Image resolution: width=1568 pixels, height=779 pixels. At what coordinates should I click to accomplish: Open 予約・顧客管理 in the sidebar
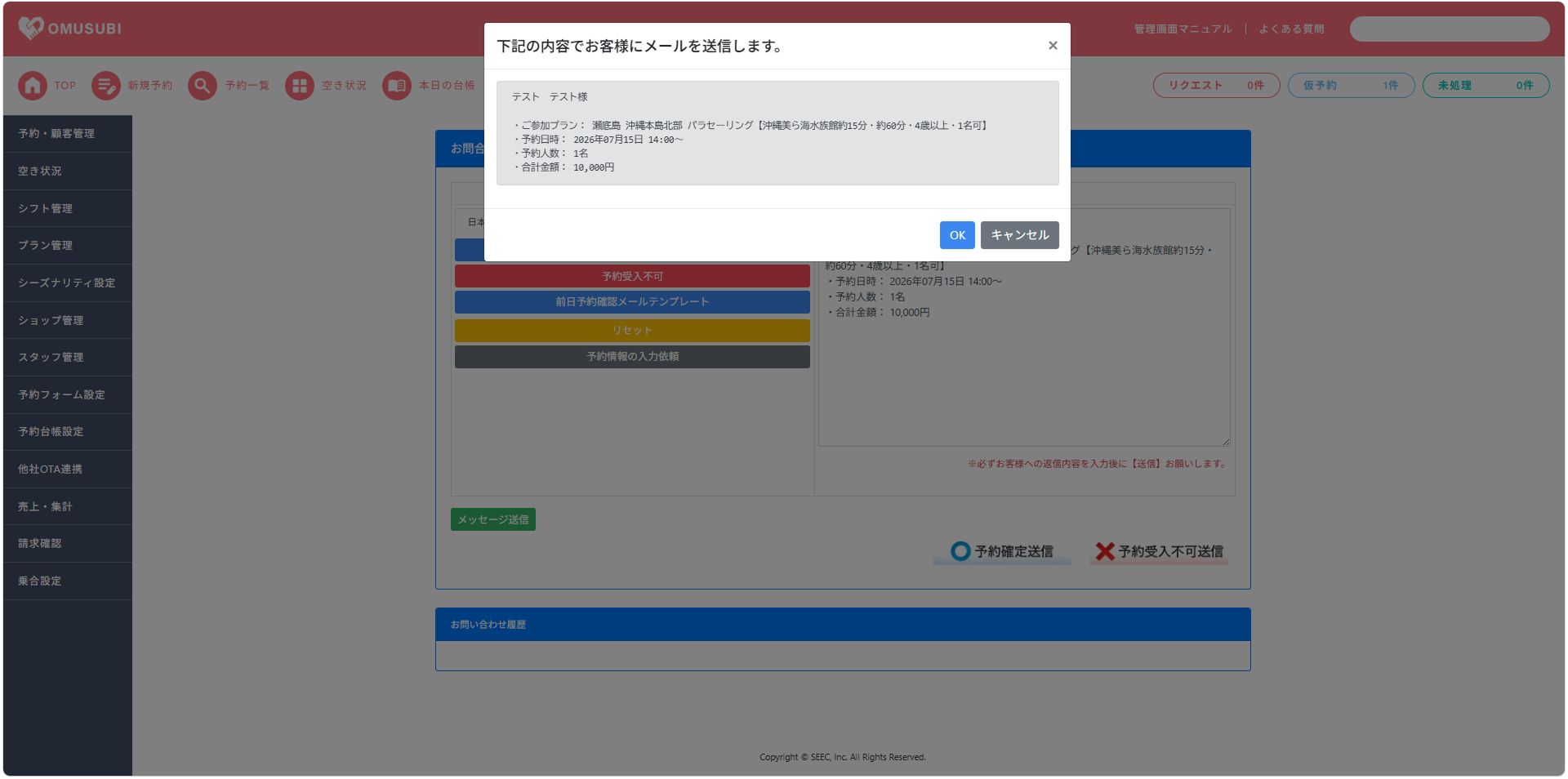68,133
